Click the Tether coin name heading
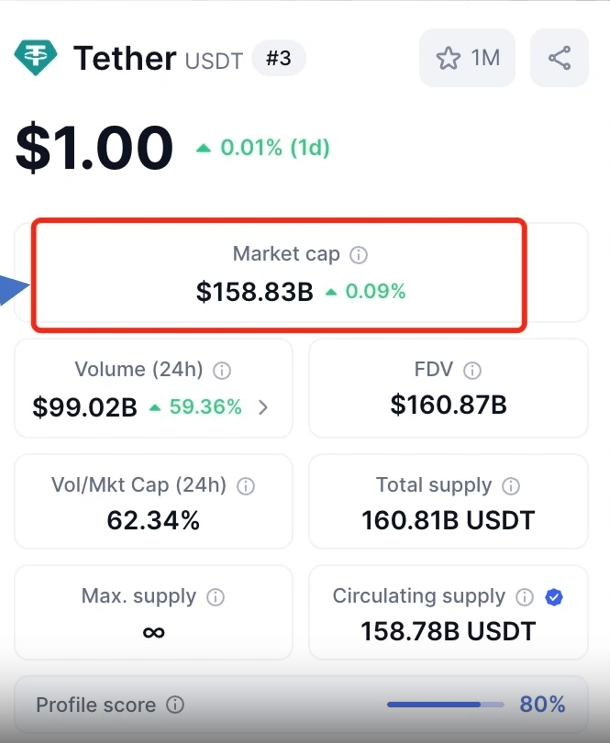610x743 pixels. click(x=125, y=58)
